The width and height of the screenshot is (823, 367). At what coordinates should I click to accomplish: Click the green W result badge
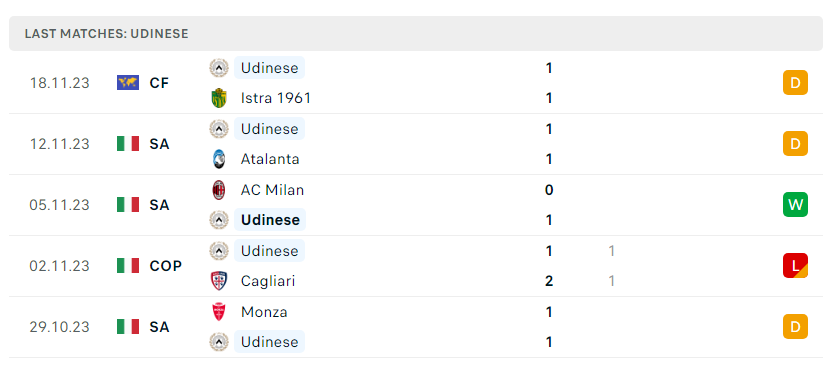(795, 204)
